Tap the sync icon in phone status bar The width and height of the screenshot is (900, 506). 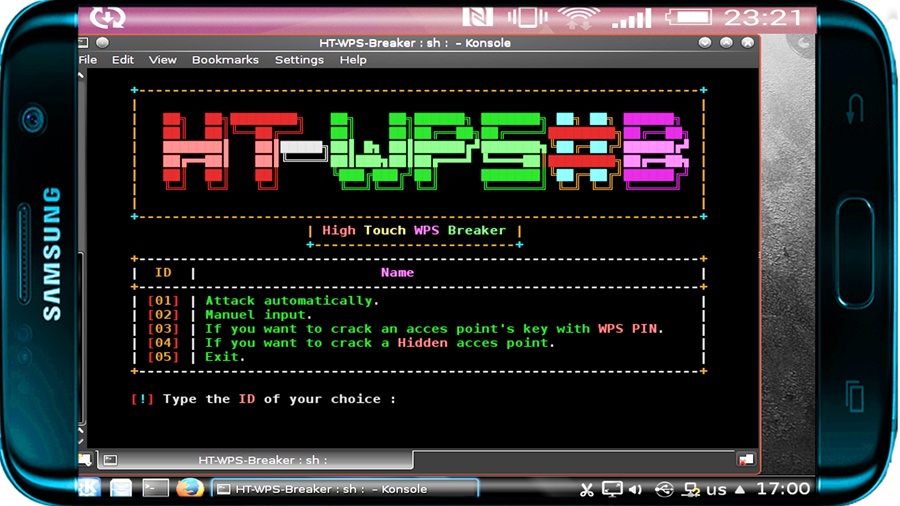[107, 18]
